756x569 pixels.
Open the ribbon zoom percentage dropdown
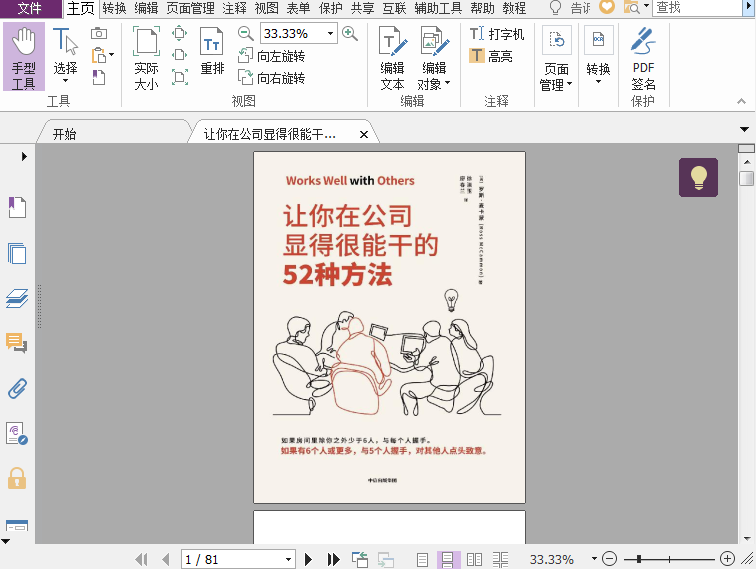pos(330,33)
